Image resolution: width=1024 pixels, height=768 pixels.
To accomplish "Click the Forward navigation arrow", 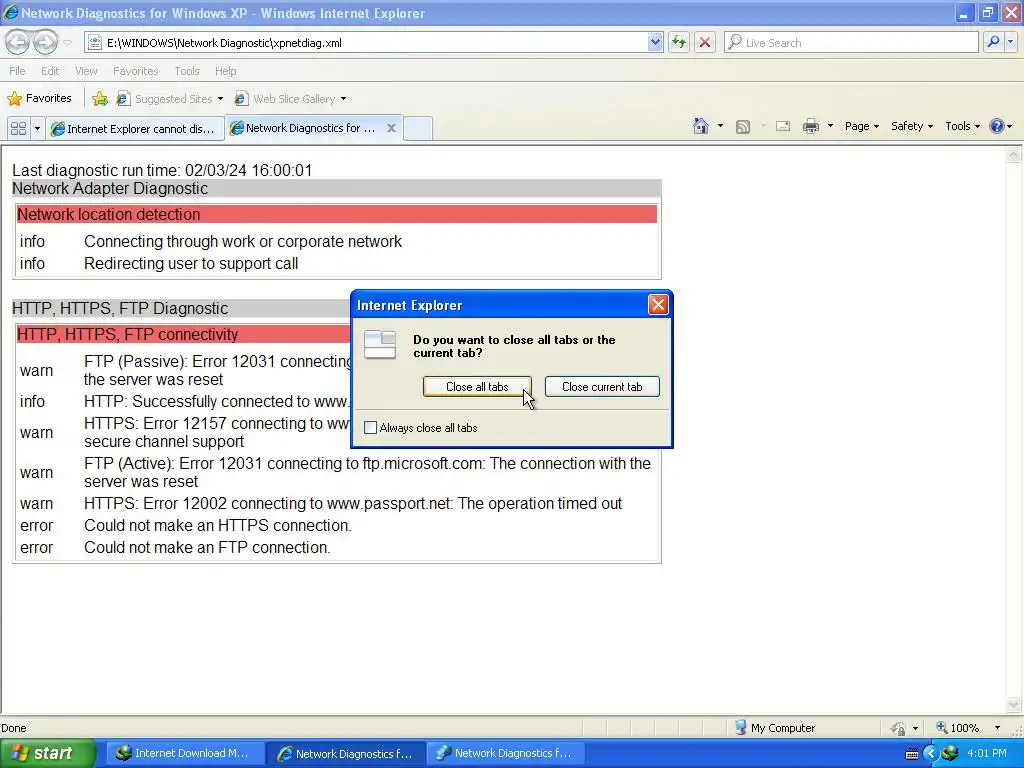I will pyautogui.click(x=45, y=42).
